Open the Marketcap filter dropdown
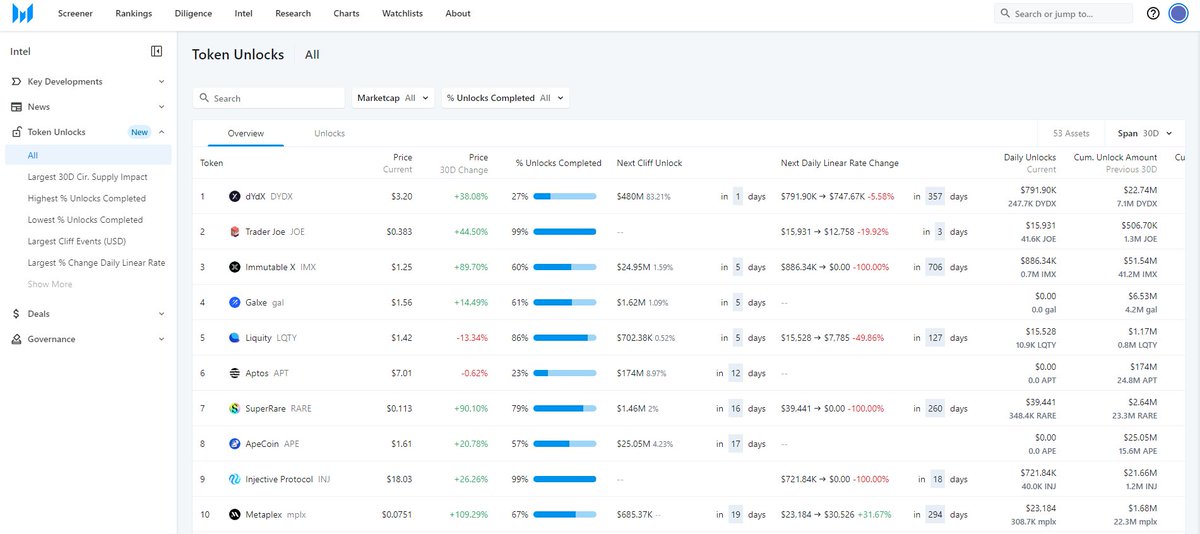The image size is (1200, 534). click(393, 98)
